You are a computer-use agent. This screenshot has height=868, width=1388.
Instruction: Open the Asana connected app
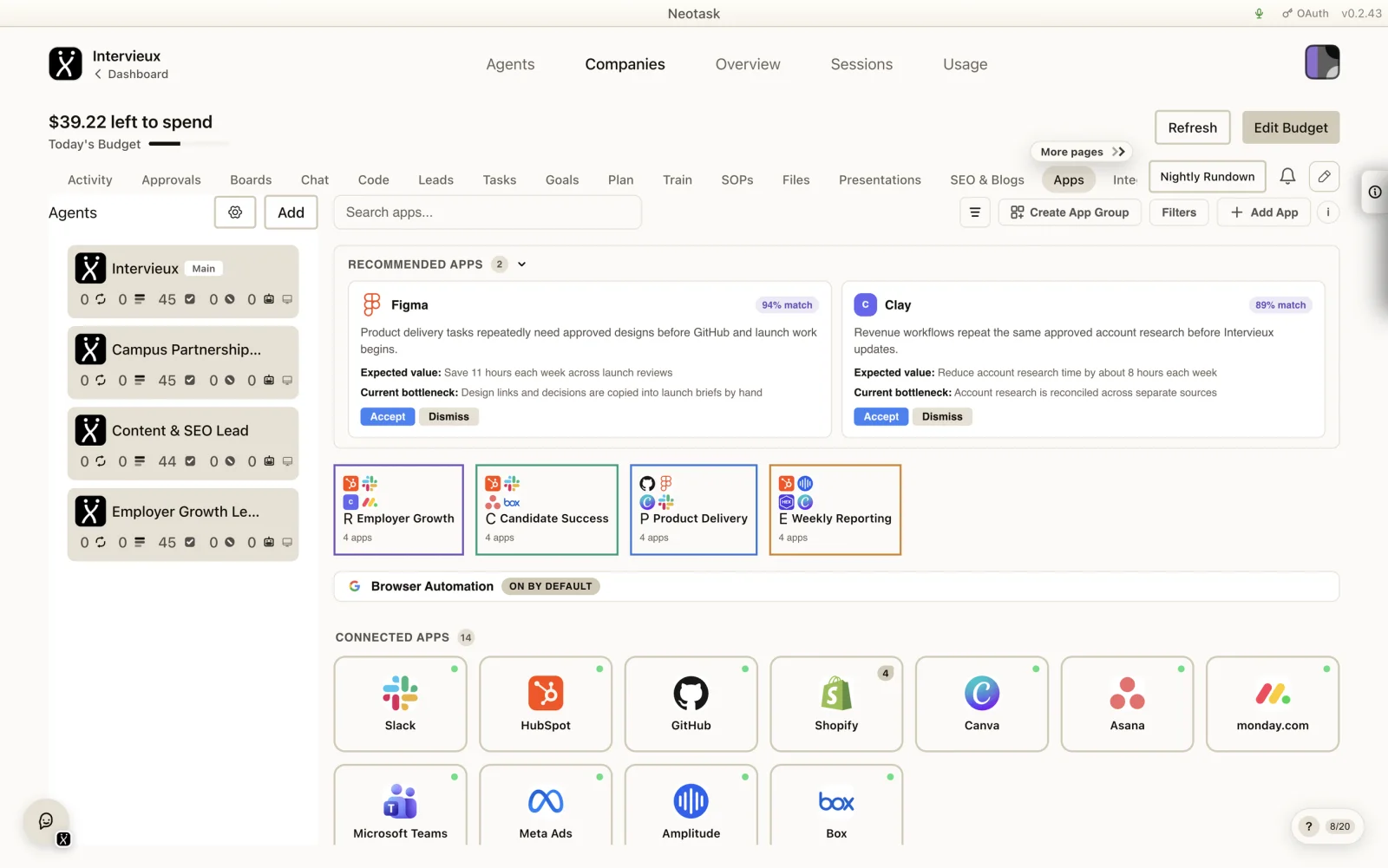[1127, 704]
